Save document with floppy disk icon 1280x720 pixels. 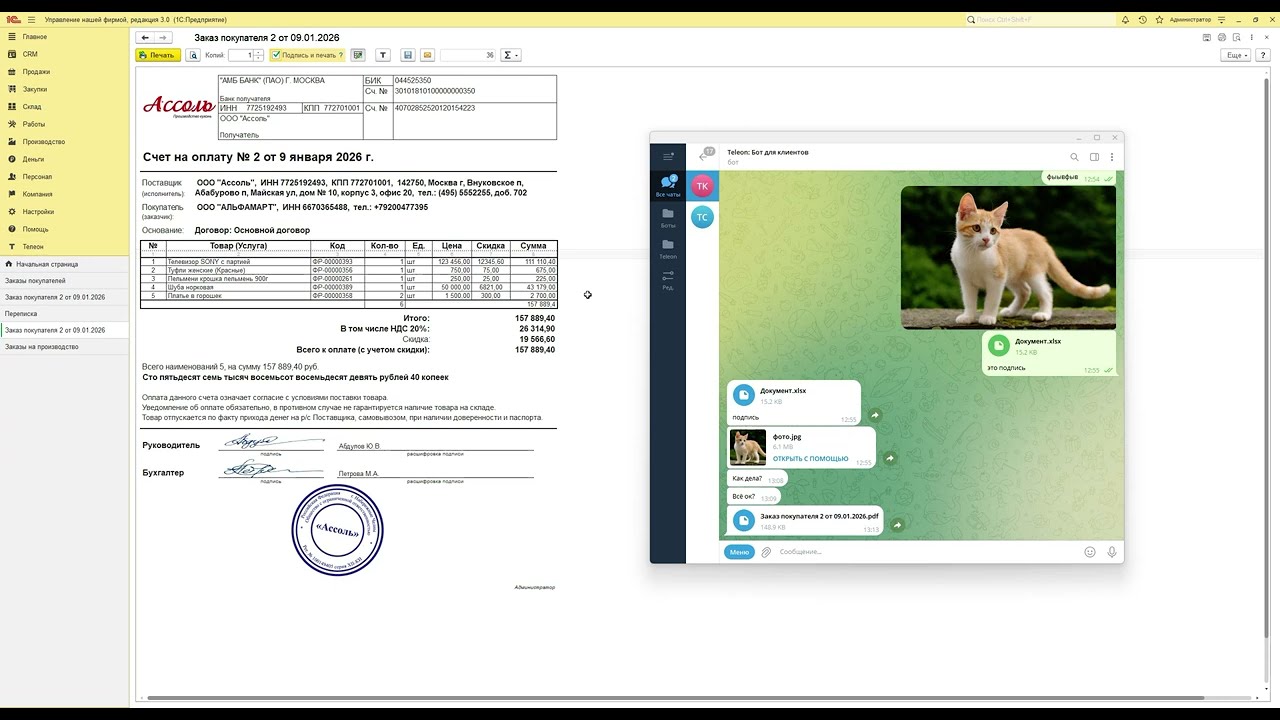407,55
